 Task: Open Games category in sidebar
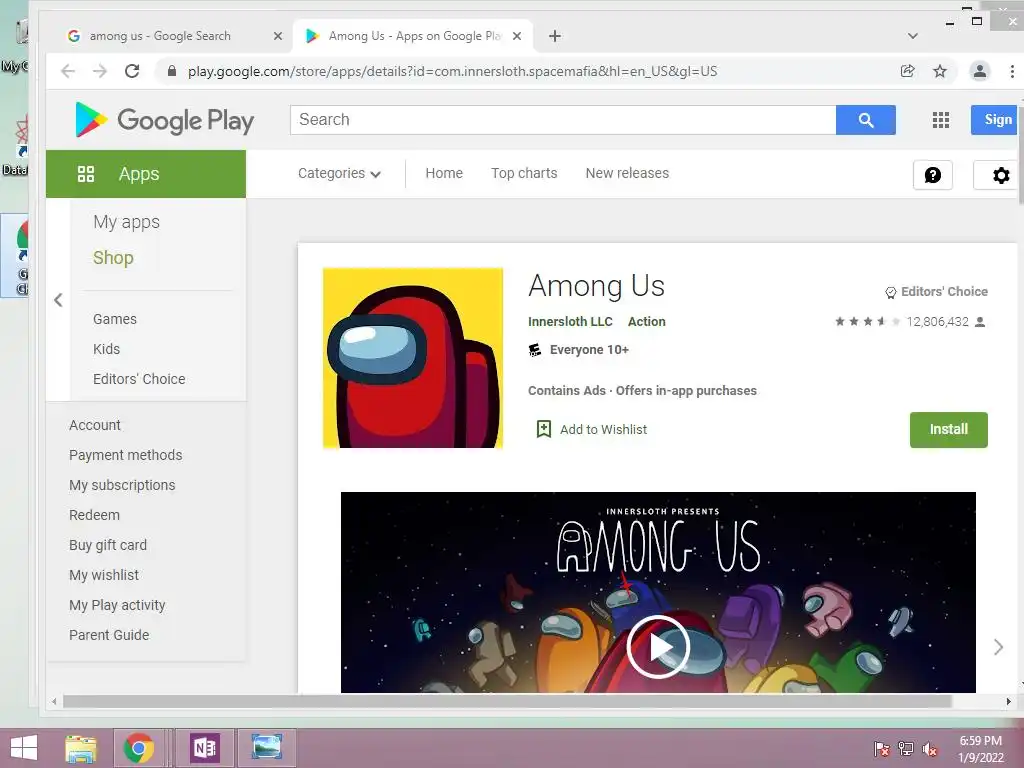[115, 319]
